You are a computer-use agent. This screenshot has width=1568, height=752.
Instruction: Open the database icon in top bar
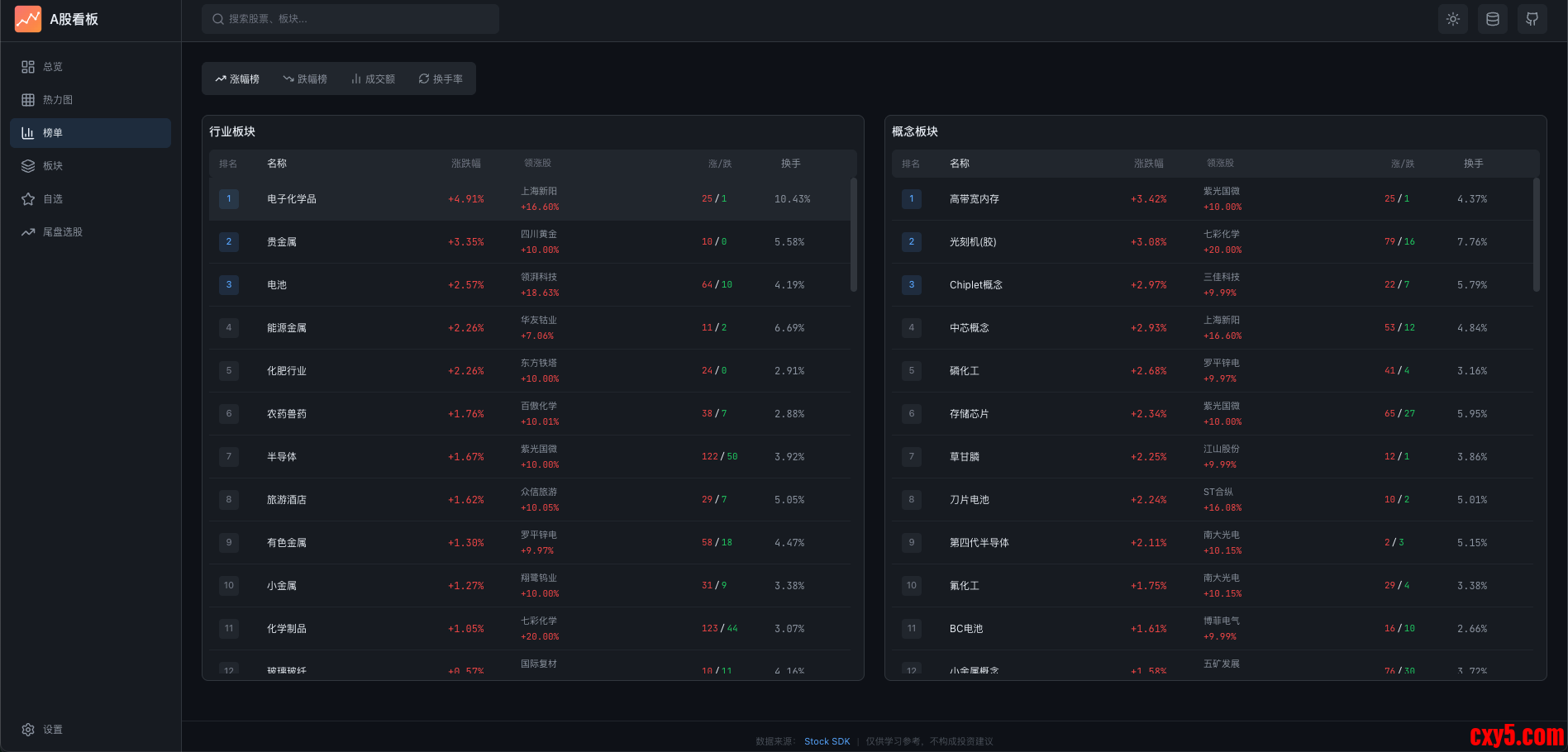pyautogui.click(x=1492, y=19)
